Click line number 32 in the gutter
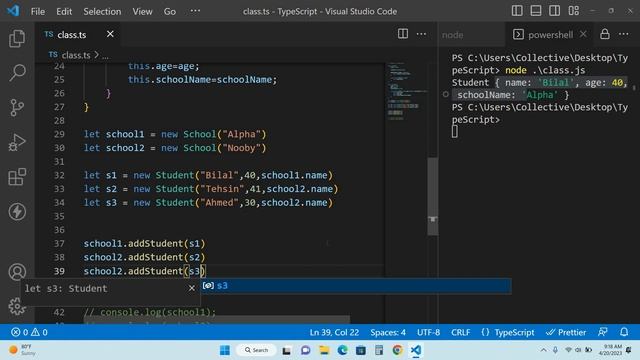The height and width of the screenshot is (360, 640). pyautogui.click(x=59, y=176)
